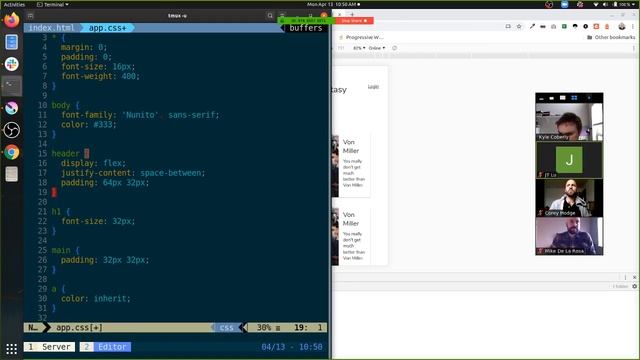Open Progressive W... bookmark
640x360 pixels.
361,37
